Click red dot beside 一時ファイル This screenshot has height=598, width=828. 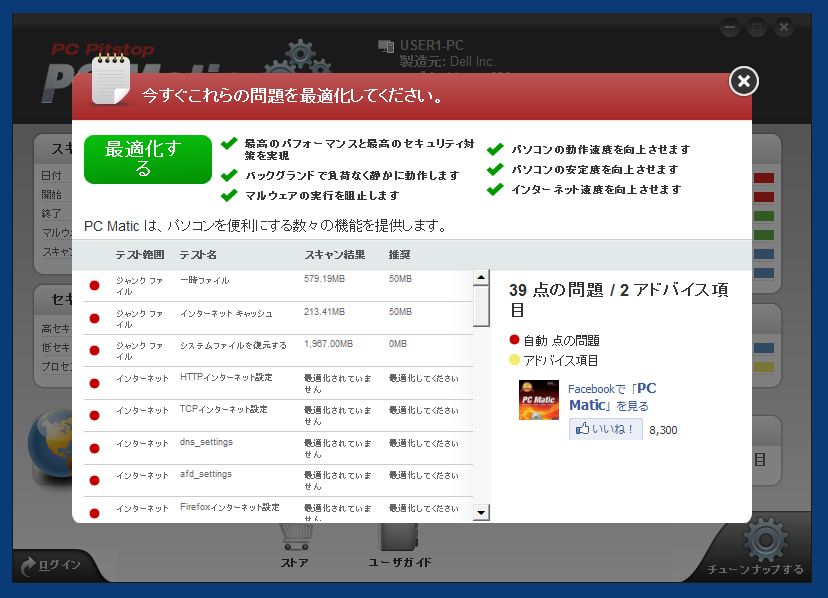point(95,286)
